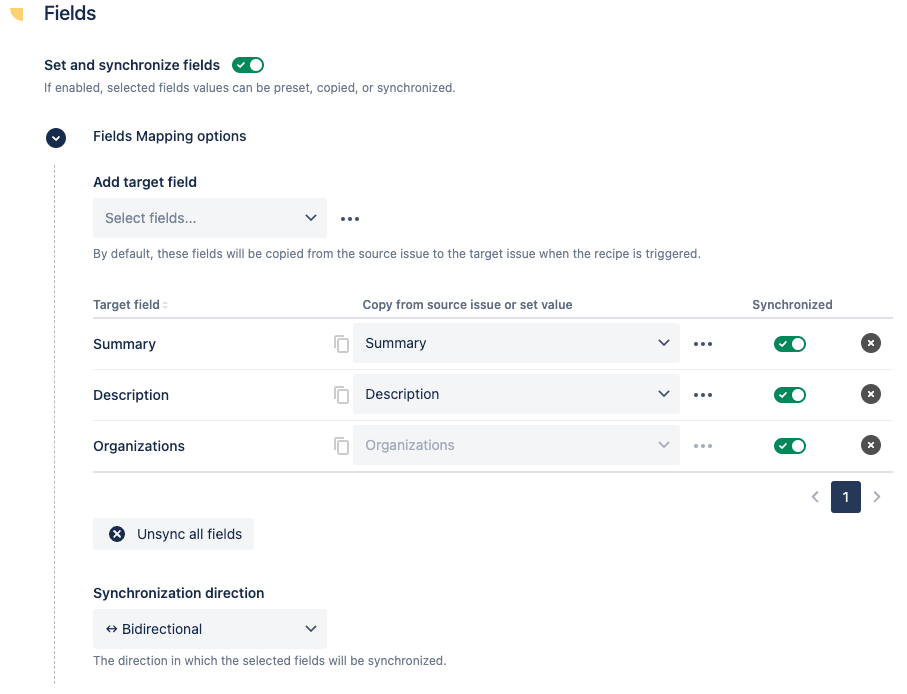
Task: Click the ellipsis next to Select fields
Action: pyautogui.click(x=349, y=219)
